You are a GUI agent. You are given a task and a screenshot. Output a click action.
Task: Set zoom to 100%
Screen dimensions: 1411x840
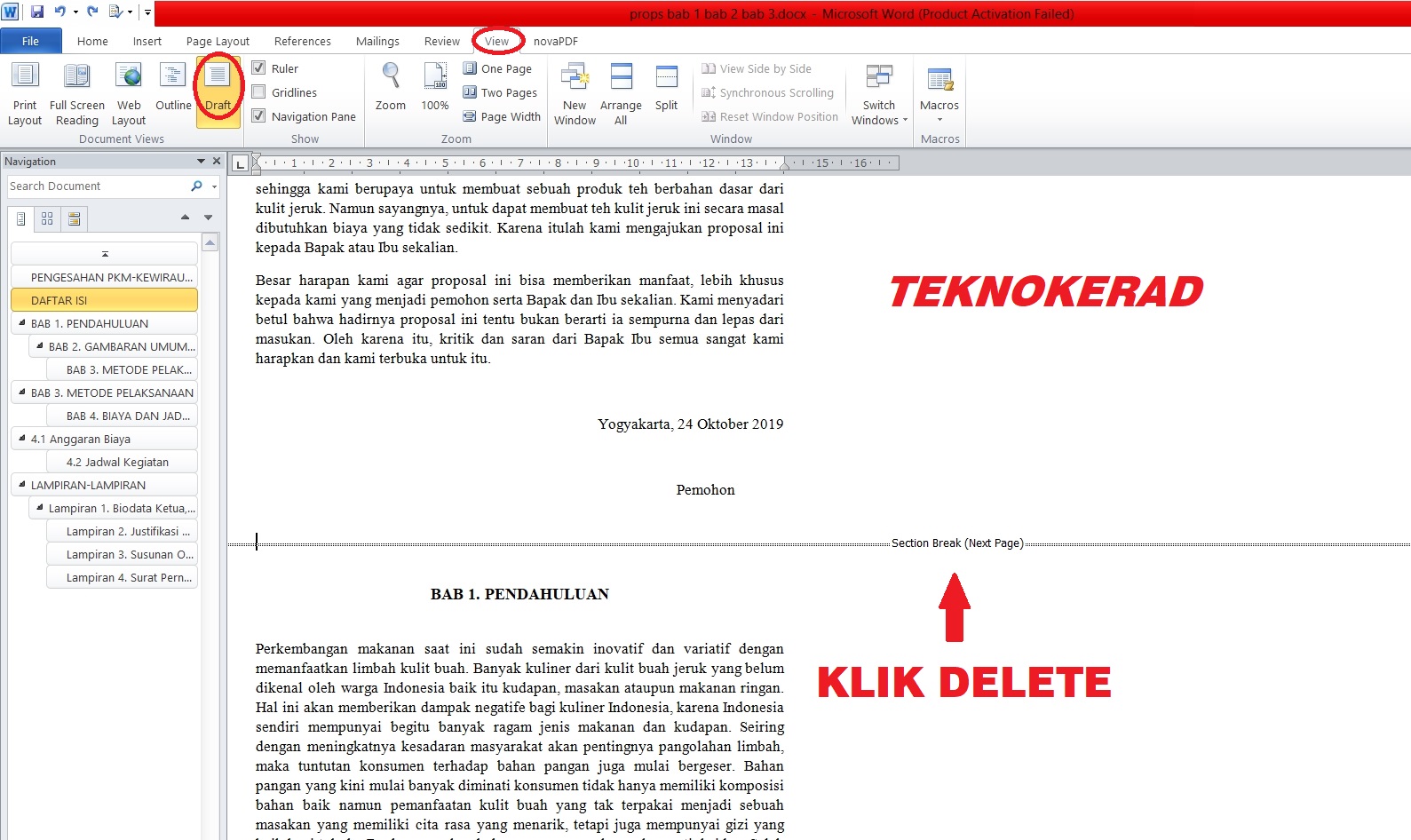pyautogui.click(x=435, y=87)
